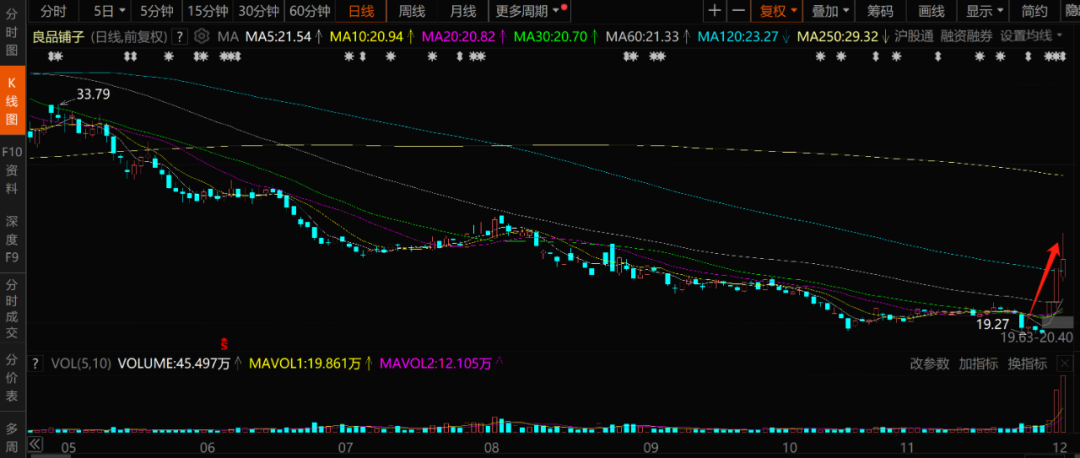The width and height of the screenshot is (1080, 458).
Task: Click MAVOL1:19.861万 value
Action: coord(305,364)
